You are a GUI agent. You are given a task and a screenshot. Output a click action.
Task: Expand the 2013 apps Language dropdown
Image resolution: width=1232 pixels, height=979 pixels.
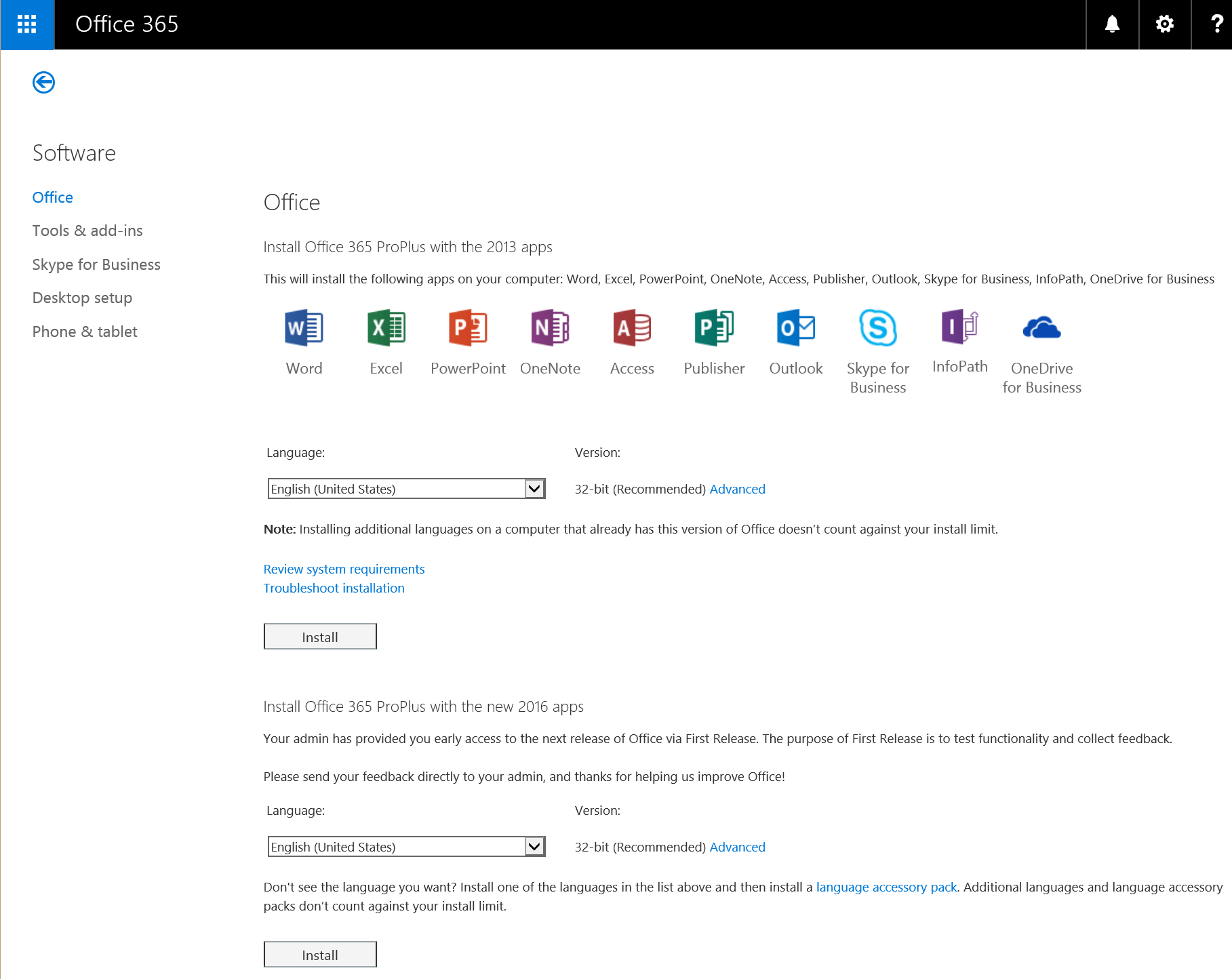[534, 489]
